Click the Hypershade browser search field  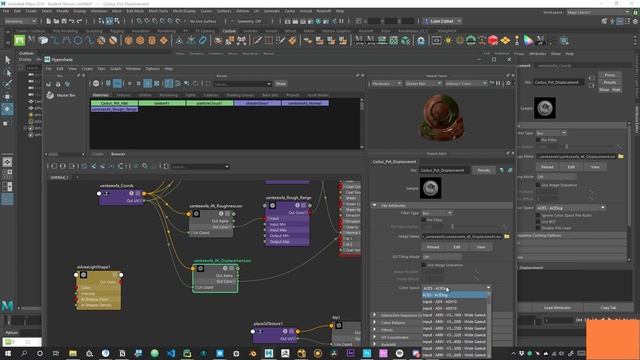[x=242, y=84]
